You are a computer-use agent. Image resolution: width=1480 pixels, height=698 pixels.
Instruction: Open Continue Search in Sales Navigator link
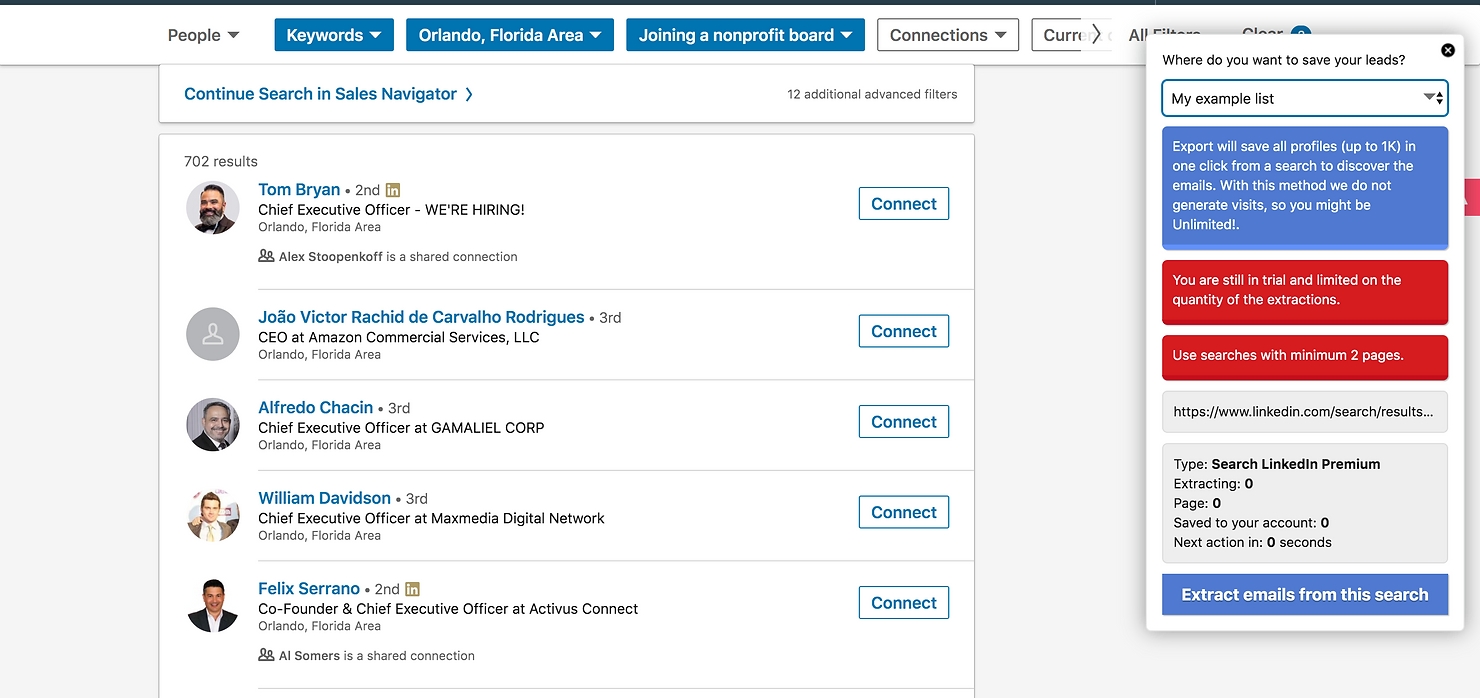(328, 94)
